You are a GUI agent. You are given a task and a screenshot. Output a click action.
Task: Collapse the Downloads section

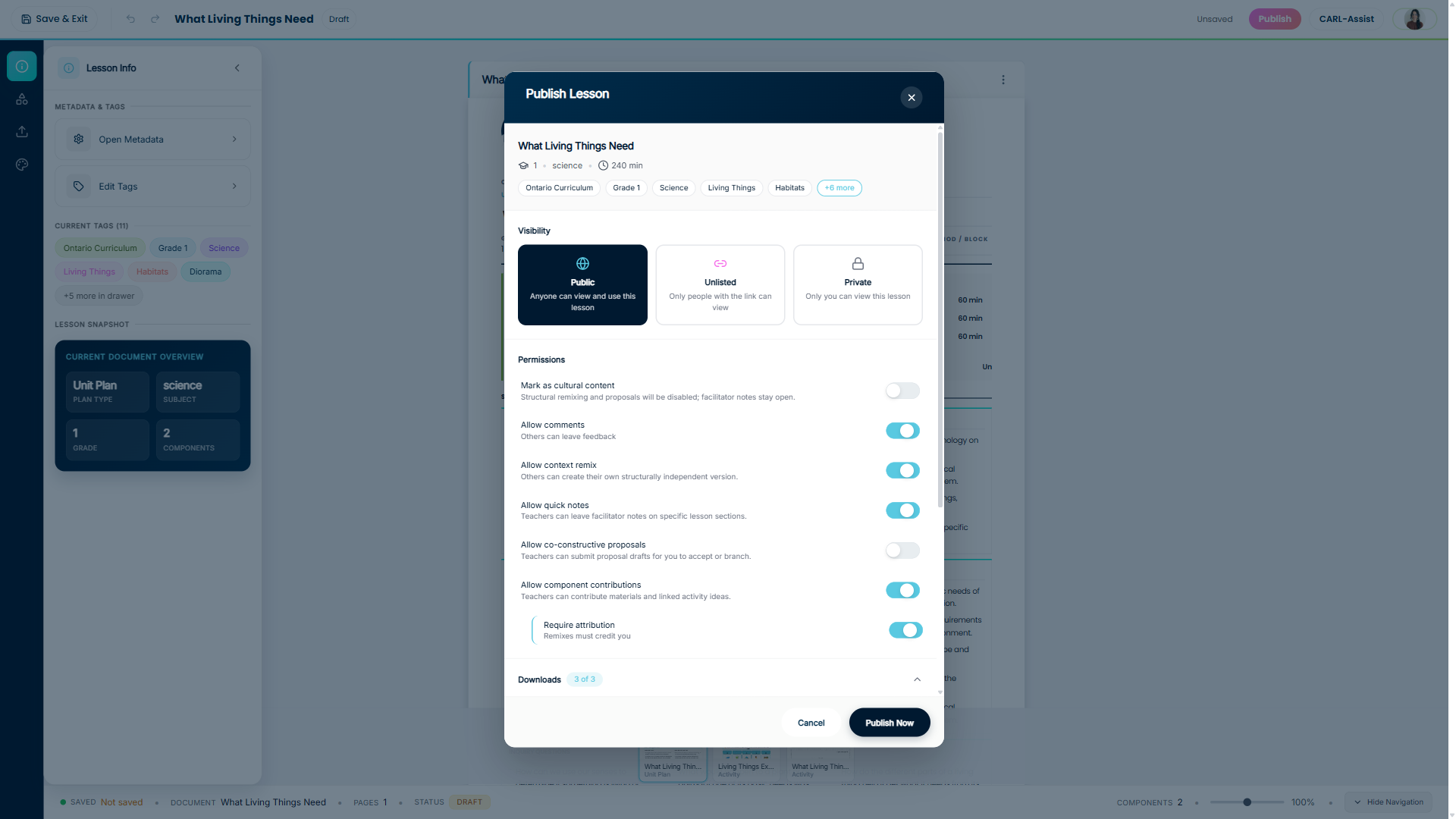[x=916, y=679]
